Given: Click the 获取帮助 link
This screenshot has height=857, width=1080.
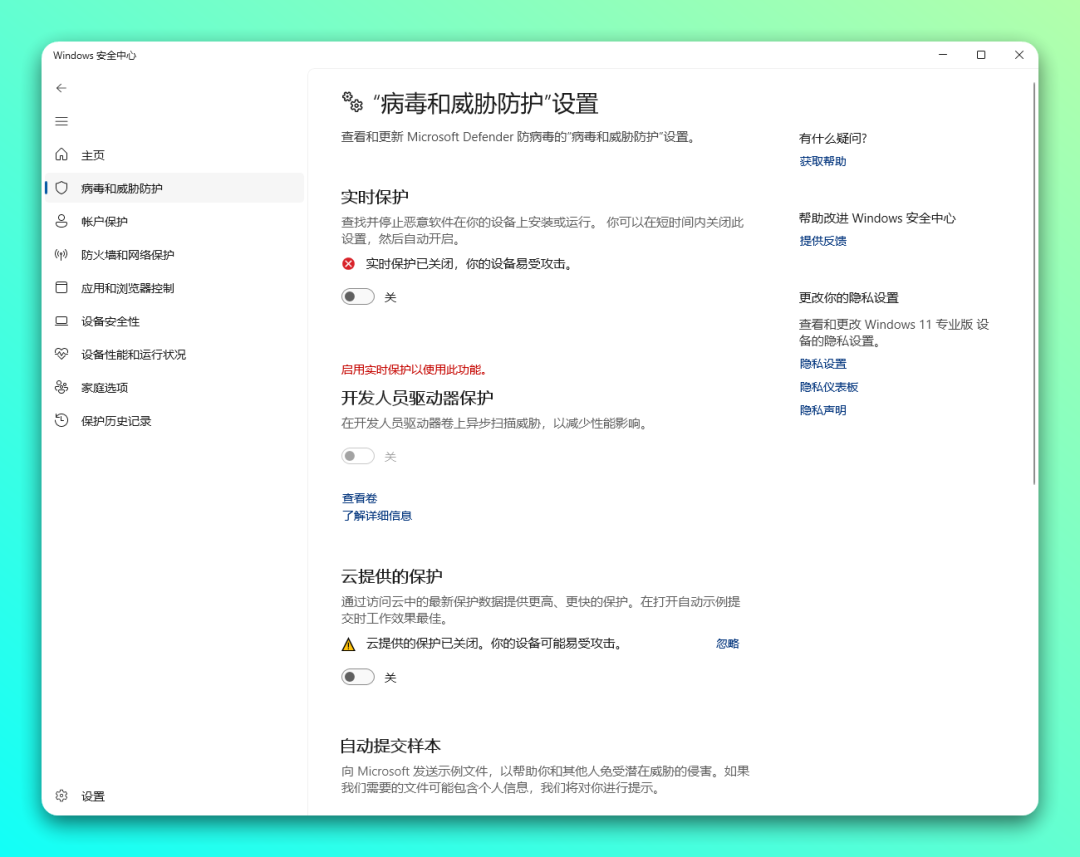Looking at the screenshot, I should pos(822,161).
